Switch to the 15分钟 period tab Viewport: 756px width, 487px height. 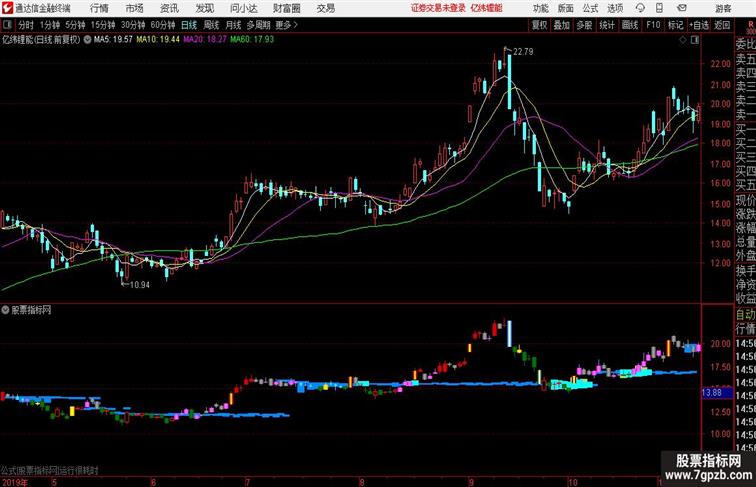(103, 25)
